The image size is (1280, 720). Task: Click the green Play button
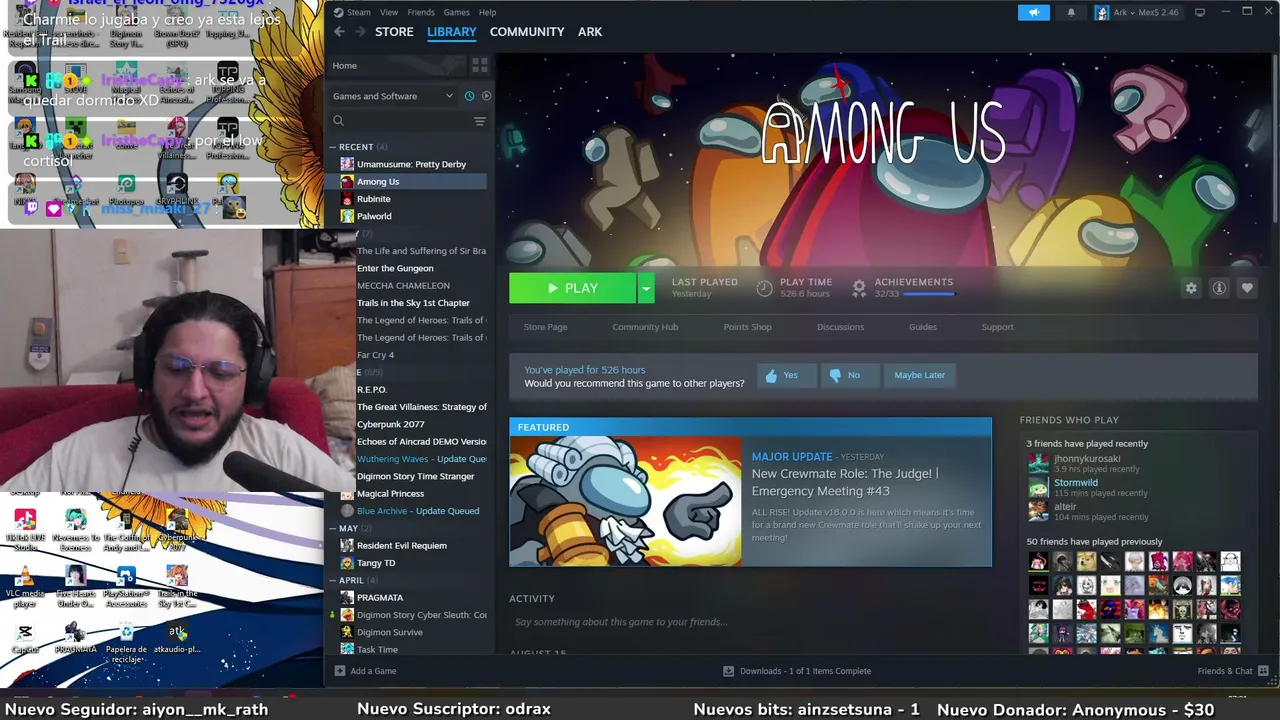(x=573, y=288)
